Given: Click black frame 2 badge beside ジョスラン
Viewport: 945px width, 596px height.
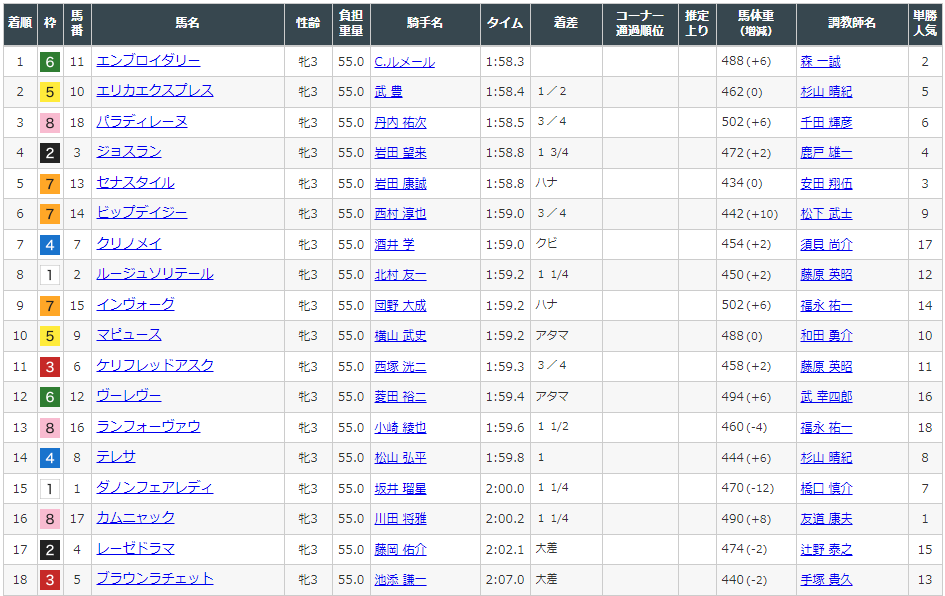Looking at the screenshot, I should tap(49, 153).
